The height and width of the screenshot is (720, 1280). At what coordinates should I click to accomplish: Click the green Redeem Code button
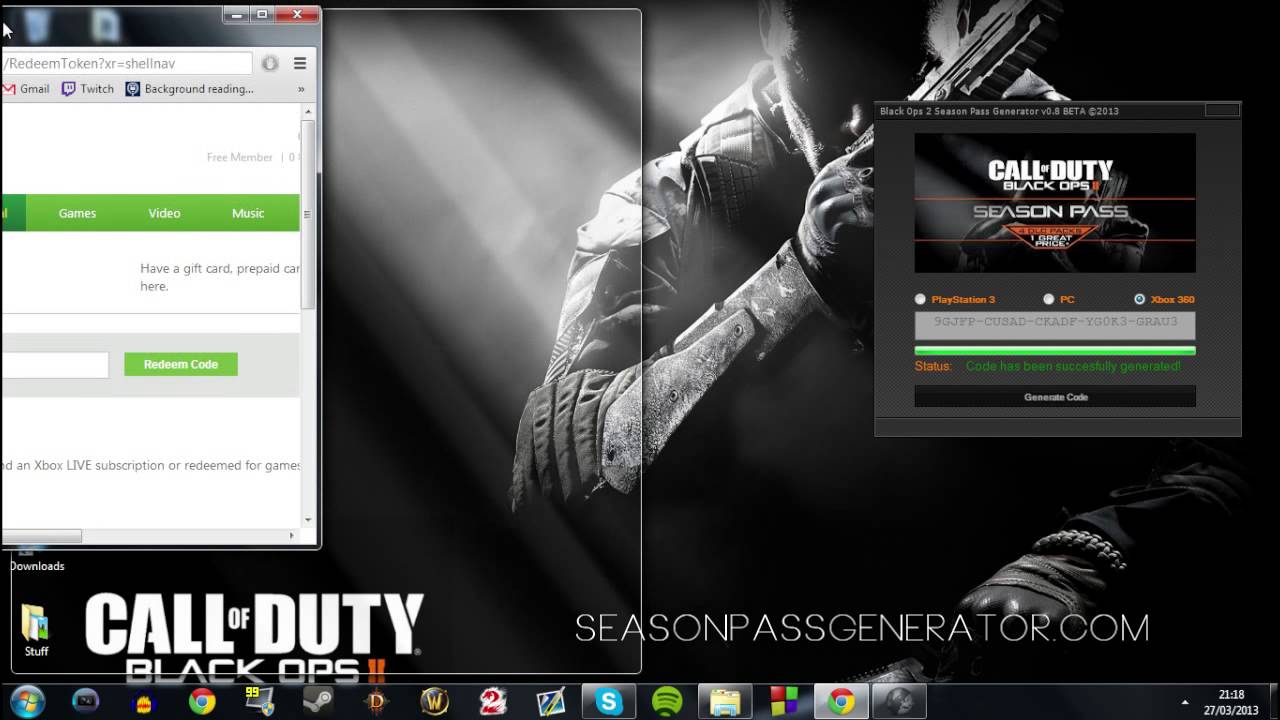point(181,364)
